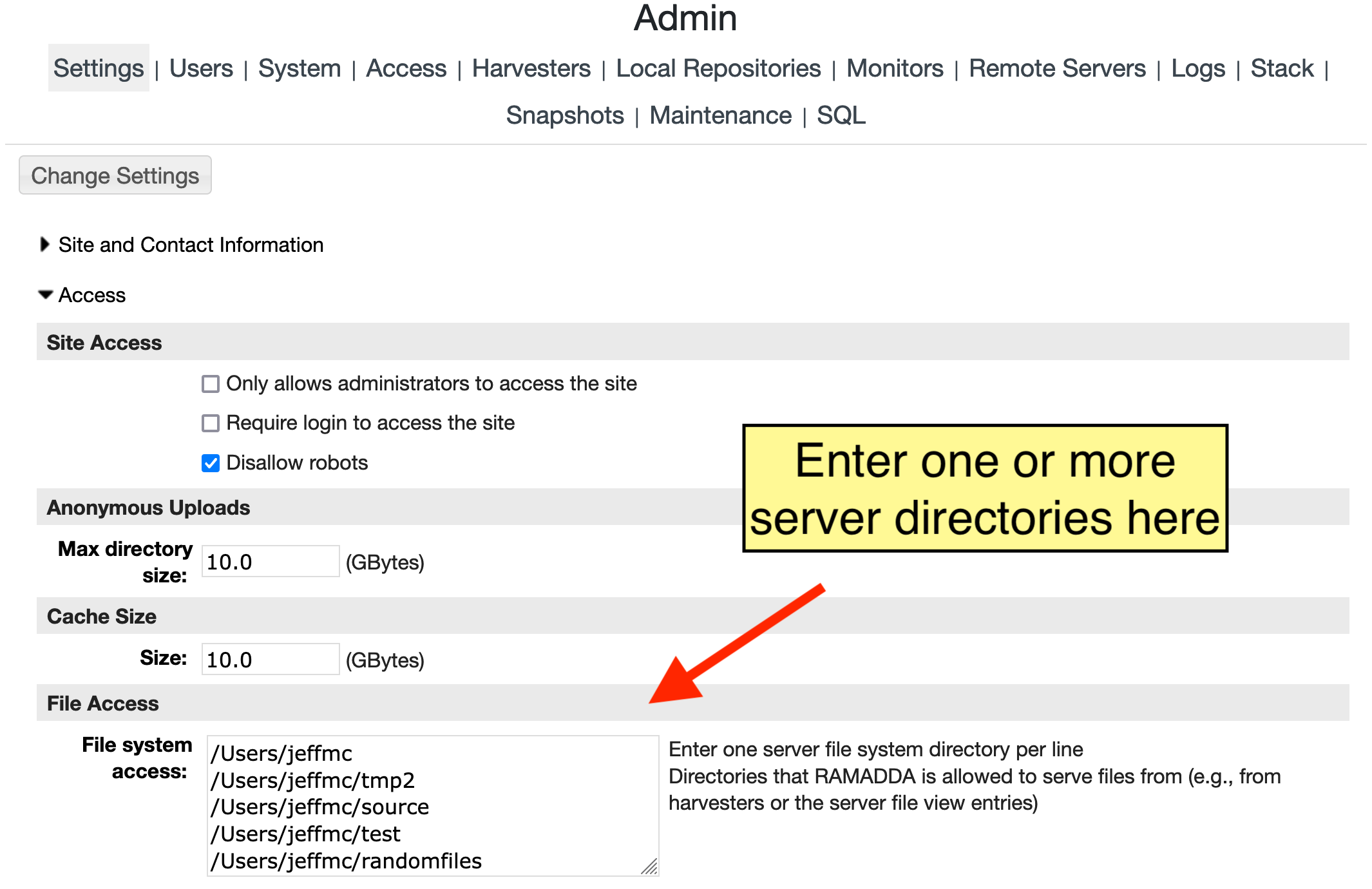Screen dimensions: 1372x889
Task: Open the Snapshots page
Action: (x=565, y=115)
